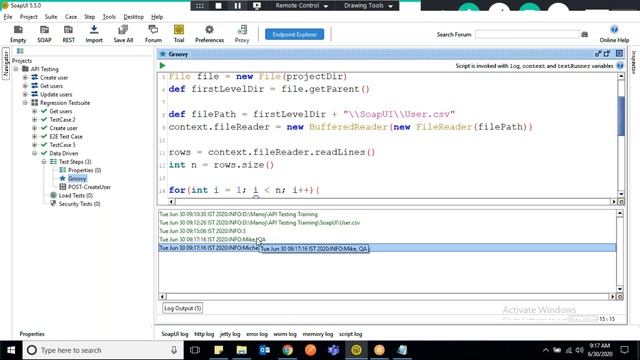
Task: Open the File menu
Action: (x=8, y=17)
